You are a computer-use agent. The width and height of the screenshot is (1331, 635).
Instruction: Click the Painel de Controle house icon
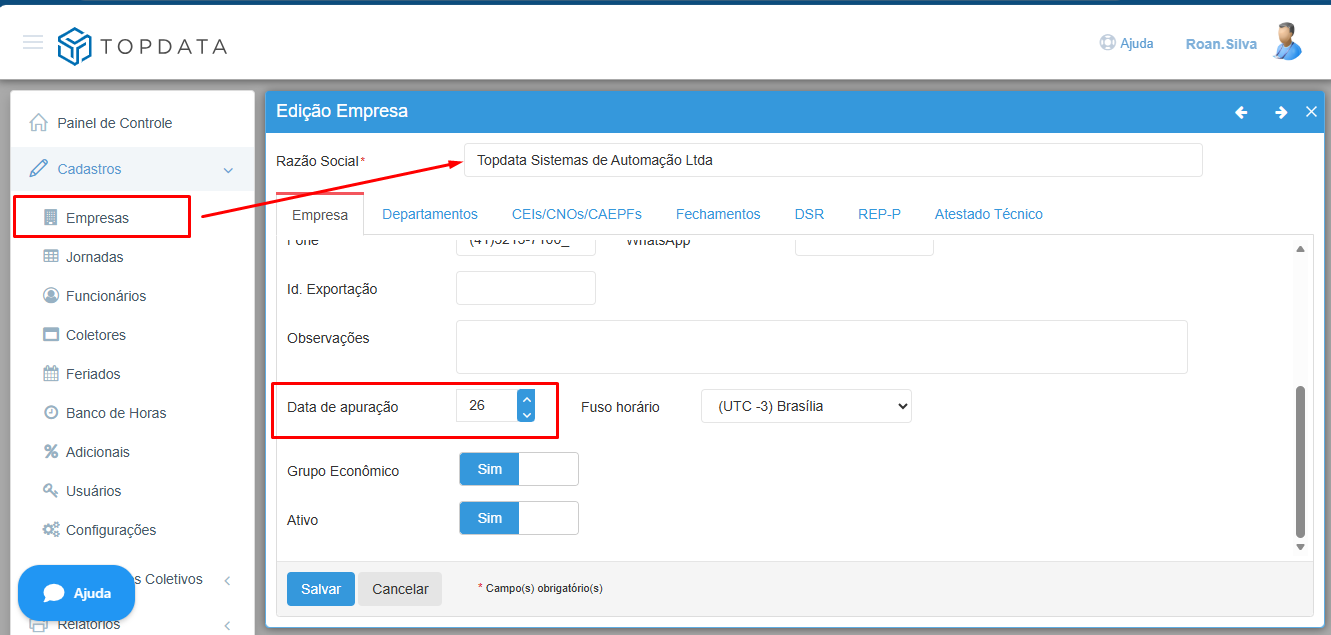39,123
